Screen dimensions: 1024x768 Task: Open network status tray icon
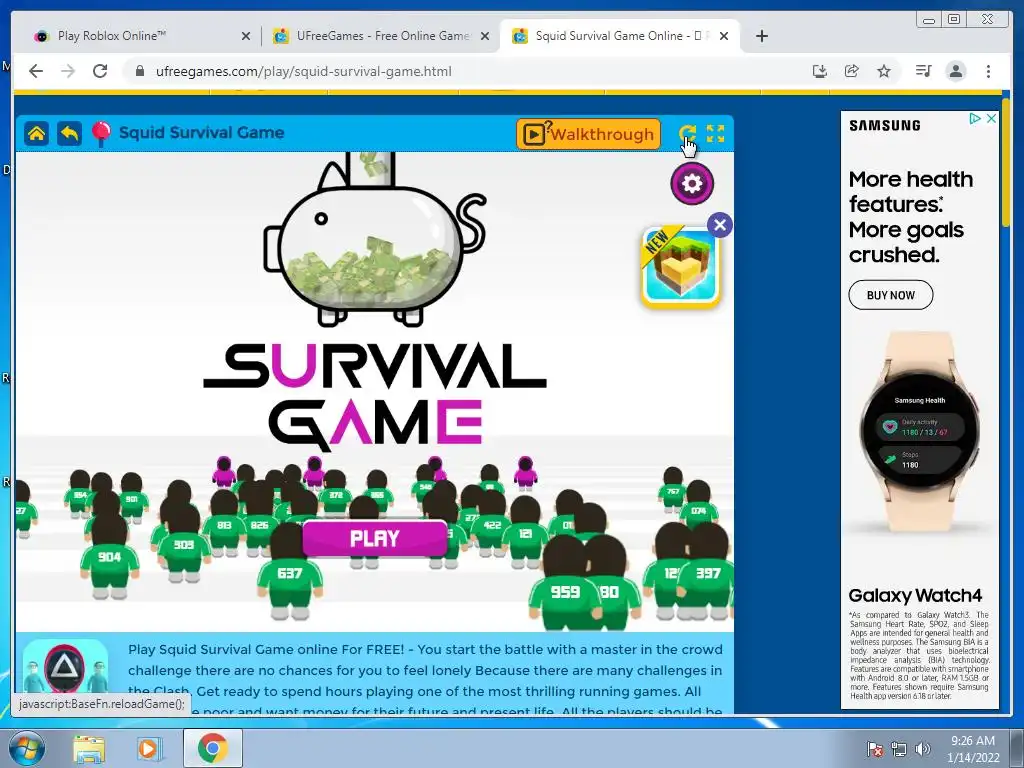899,749
